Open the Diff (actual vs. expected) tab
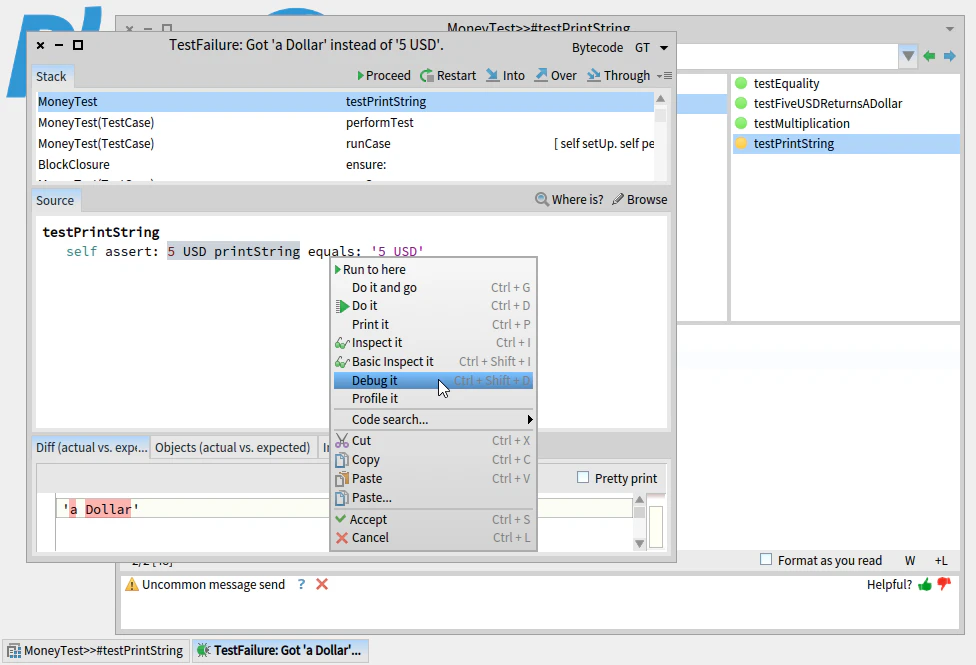Viewport: 976px width, 665px height. [92, 448]
